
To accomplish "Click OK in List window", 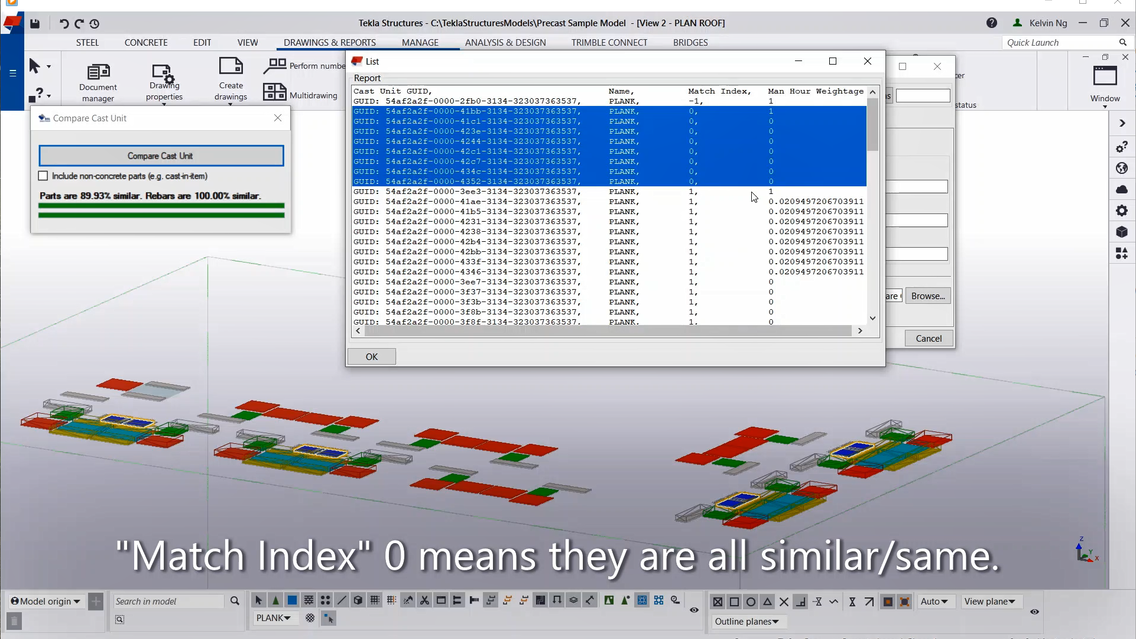I will (372, 356).
